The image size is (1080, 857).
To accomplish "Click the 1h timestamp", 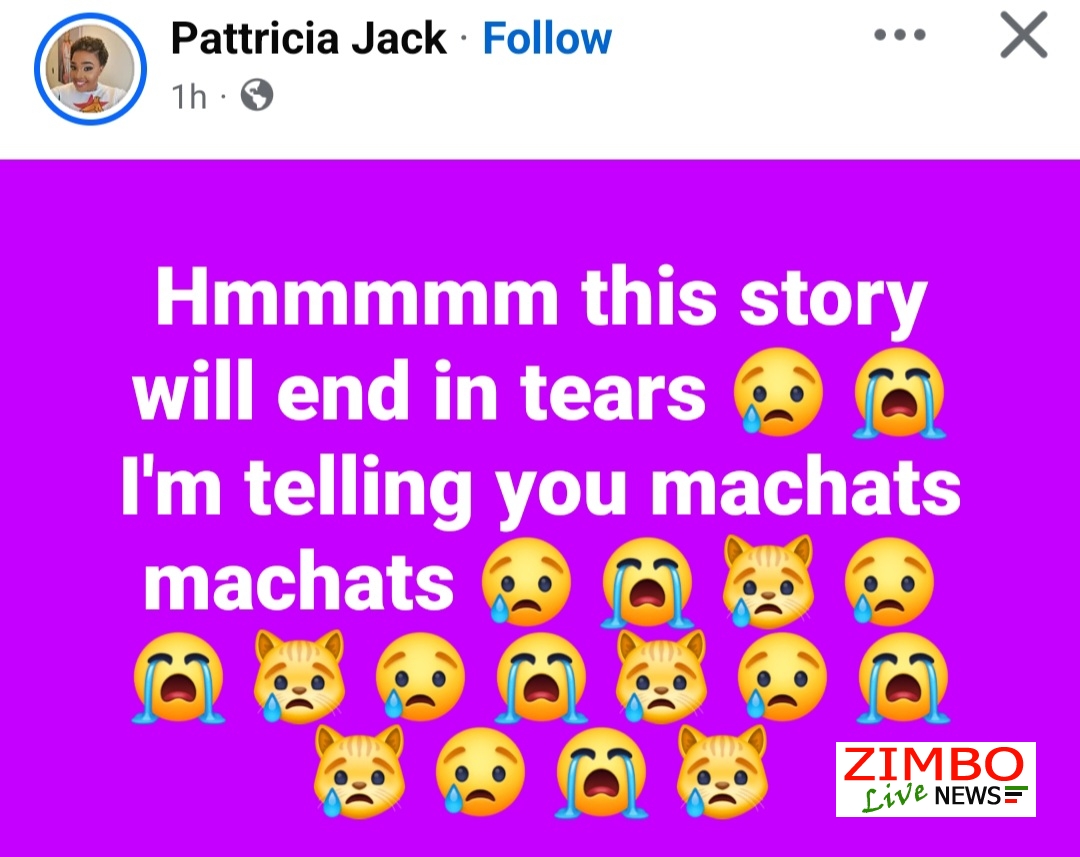I will coord(189,96).
